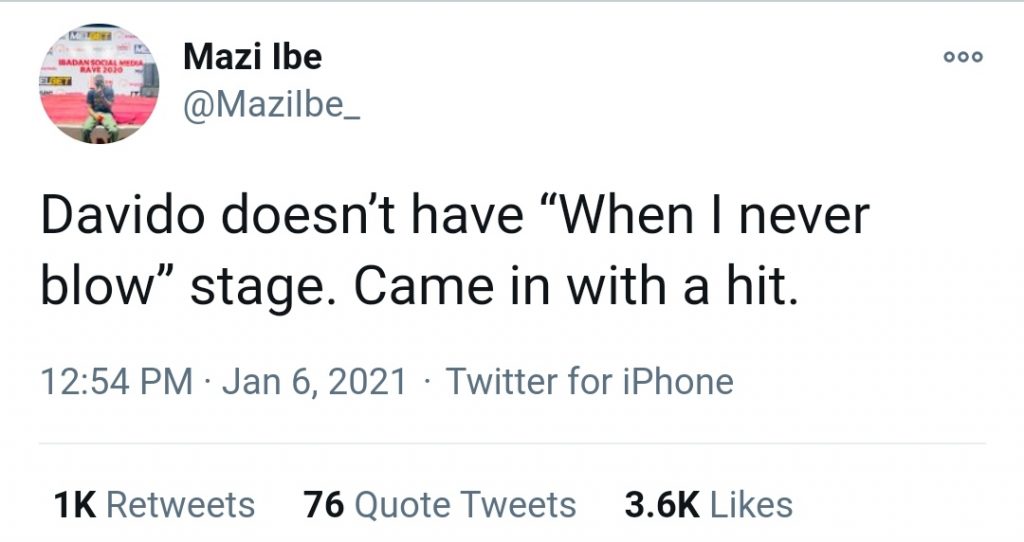Image resolution: width=1024 pixels, height=542 pixels.
Task: Click the word iPhone in source label
Action: (x=678, y=381)
